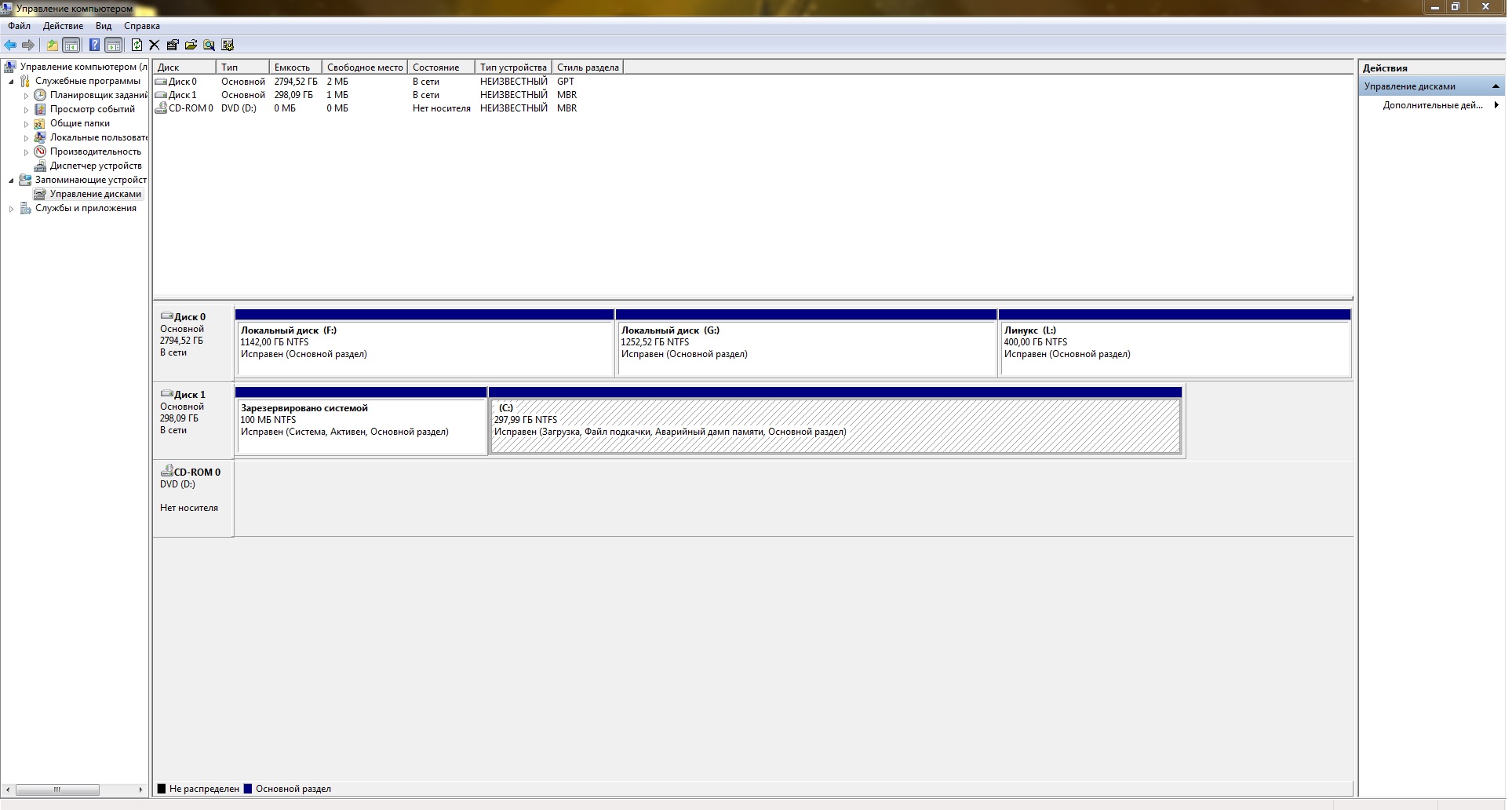
Task: Sort by the Тип column header
Action: pyautogui.click(x=242, y=67)
